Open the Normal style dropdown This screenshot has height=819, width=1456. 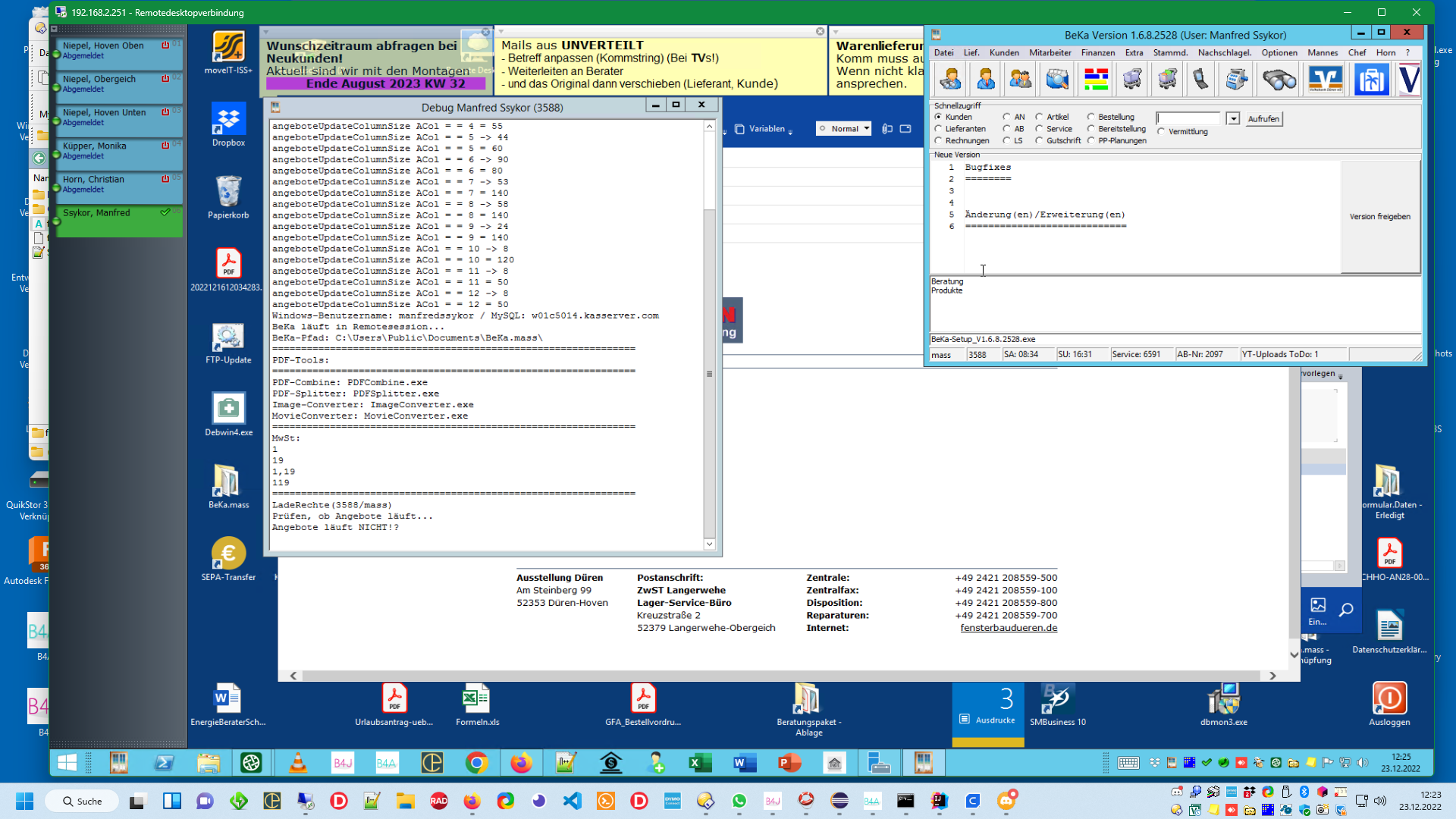[x=866, y=129]
